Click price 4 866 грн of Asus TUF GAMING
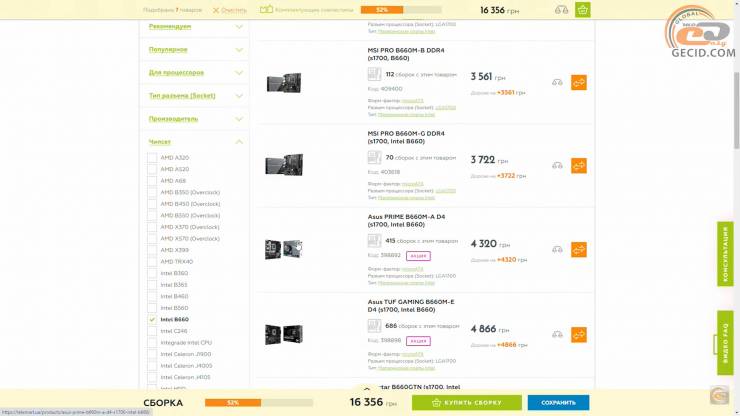Screen dimensions: 740x416 pyautogui.click(x=489, y=329)
